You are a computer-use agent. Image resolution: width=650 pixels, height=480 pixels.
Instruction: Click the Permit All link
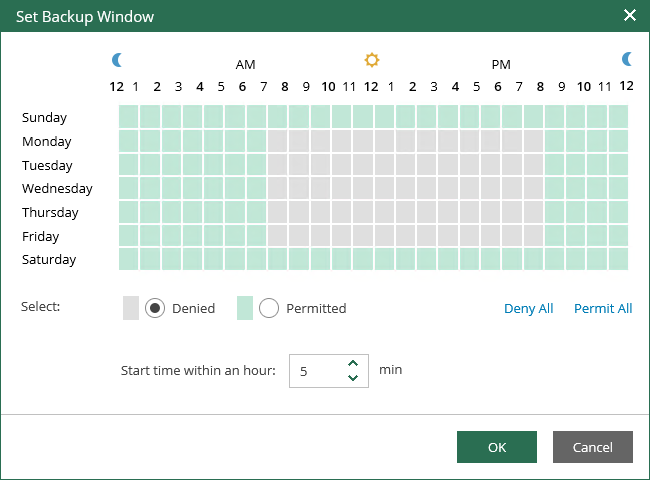pyautogui.click(x=603, y=308)
